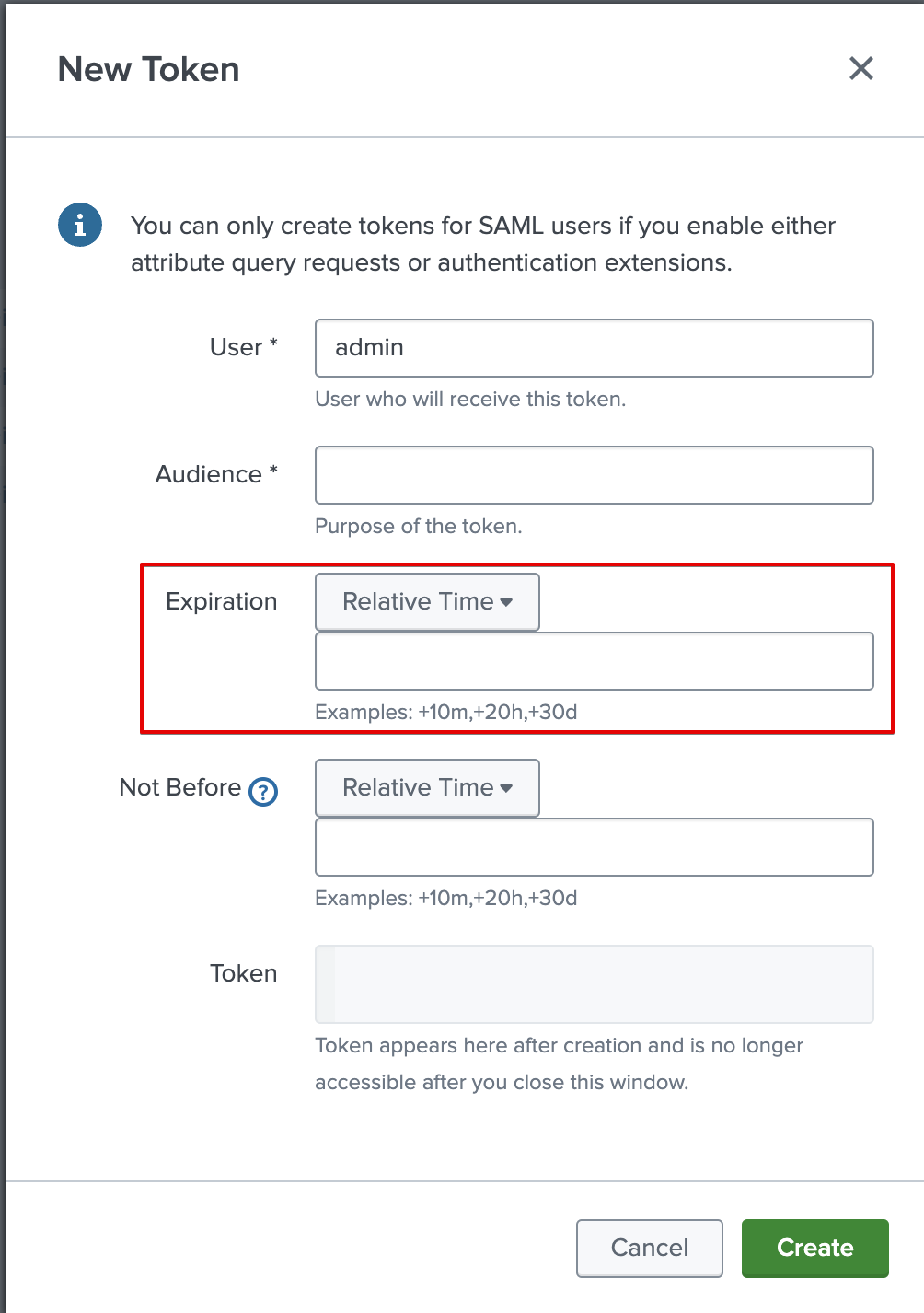Screen dimensions: 924x1313
Task: Click the grayed-out Token field
Action: tap(594, 983)
